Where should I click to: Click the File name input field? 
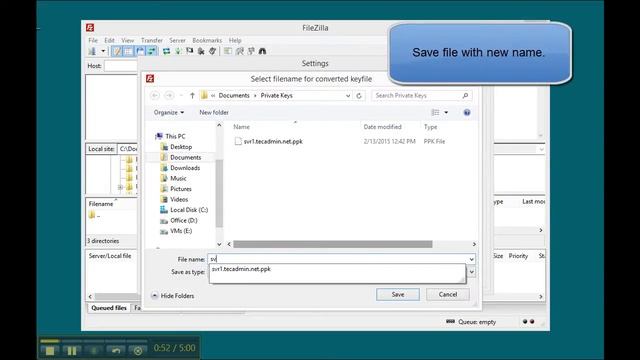click(338, 259)
